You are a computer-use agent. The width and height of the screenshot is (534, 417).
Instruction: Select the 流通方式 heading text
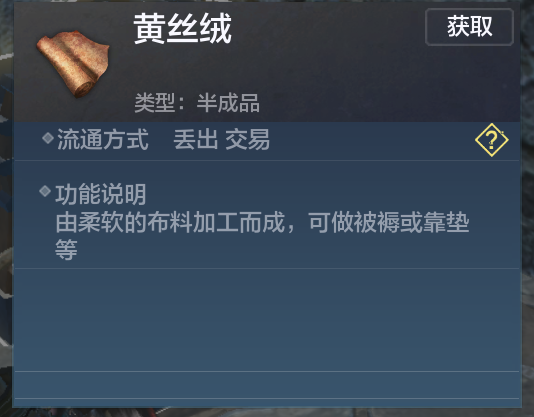tap(103, 139)
